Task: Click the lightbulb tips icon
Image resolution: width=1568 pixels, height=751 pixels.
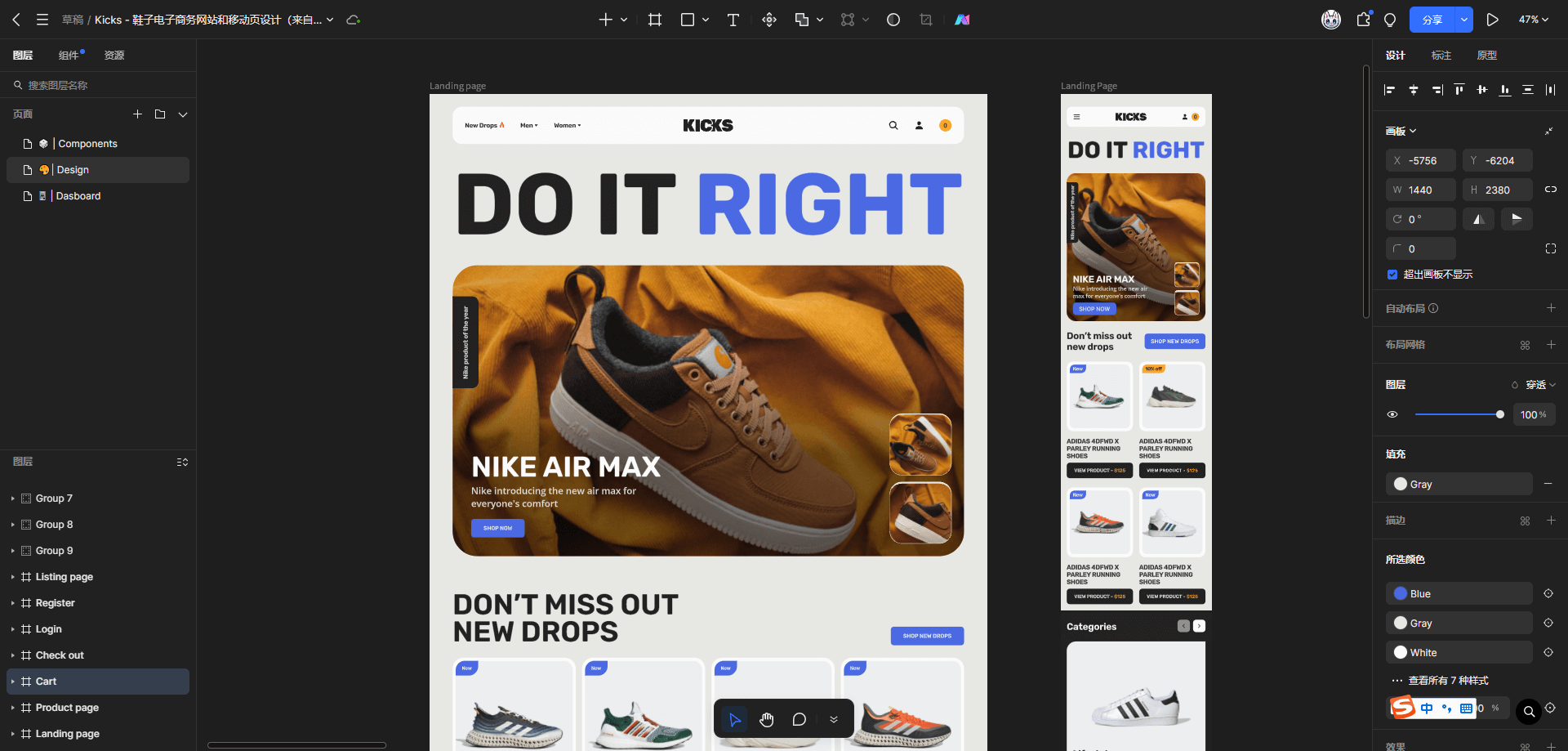Action: [x=1390, y=20]
